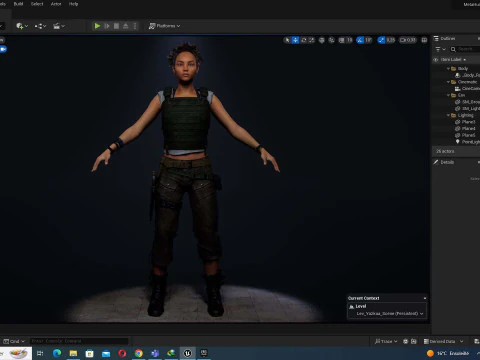The width and height of the screenshot is (480, 360).
Task: Toggle the viewport camera pilot icon
Action: click(x=3, y=49)
